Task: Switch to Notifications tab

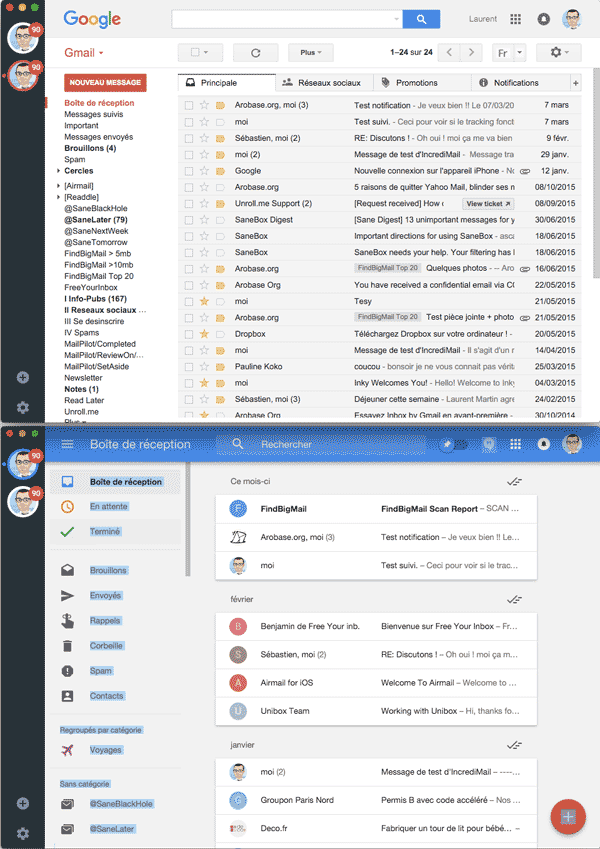Action: click(x=521, y=83)
